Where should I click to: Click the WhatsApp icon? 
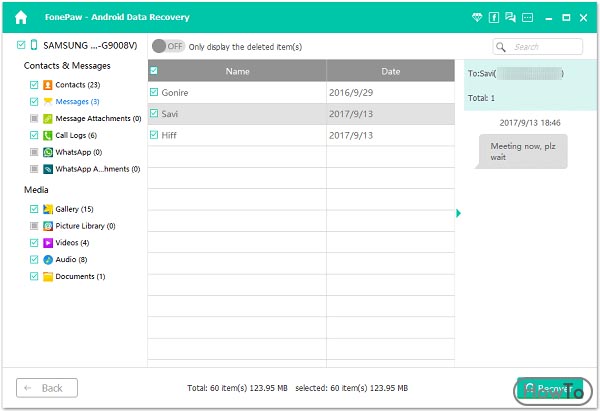tap(47, 152)
